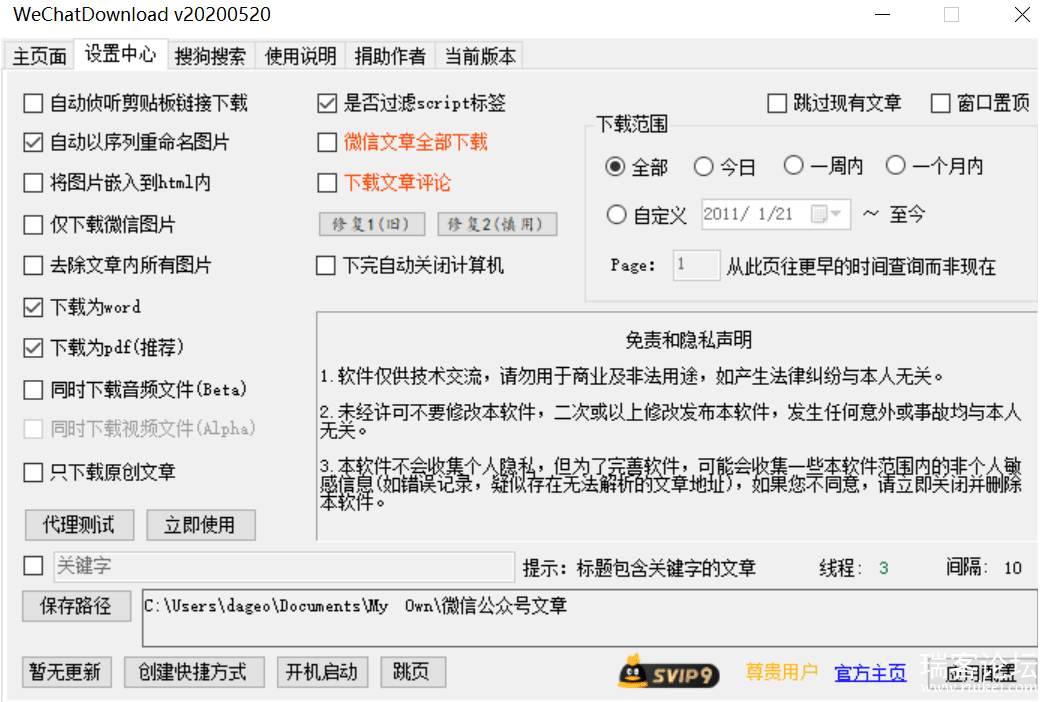Screen dimensions: 1043x702
Task: Run 代理测试
Action: [x=79, y=525]
